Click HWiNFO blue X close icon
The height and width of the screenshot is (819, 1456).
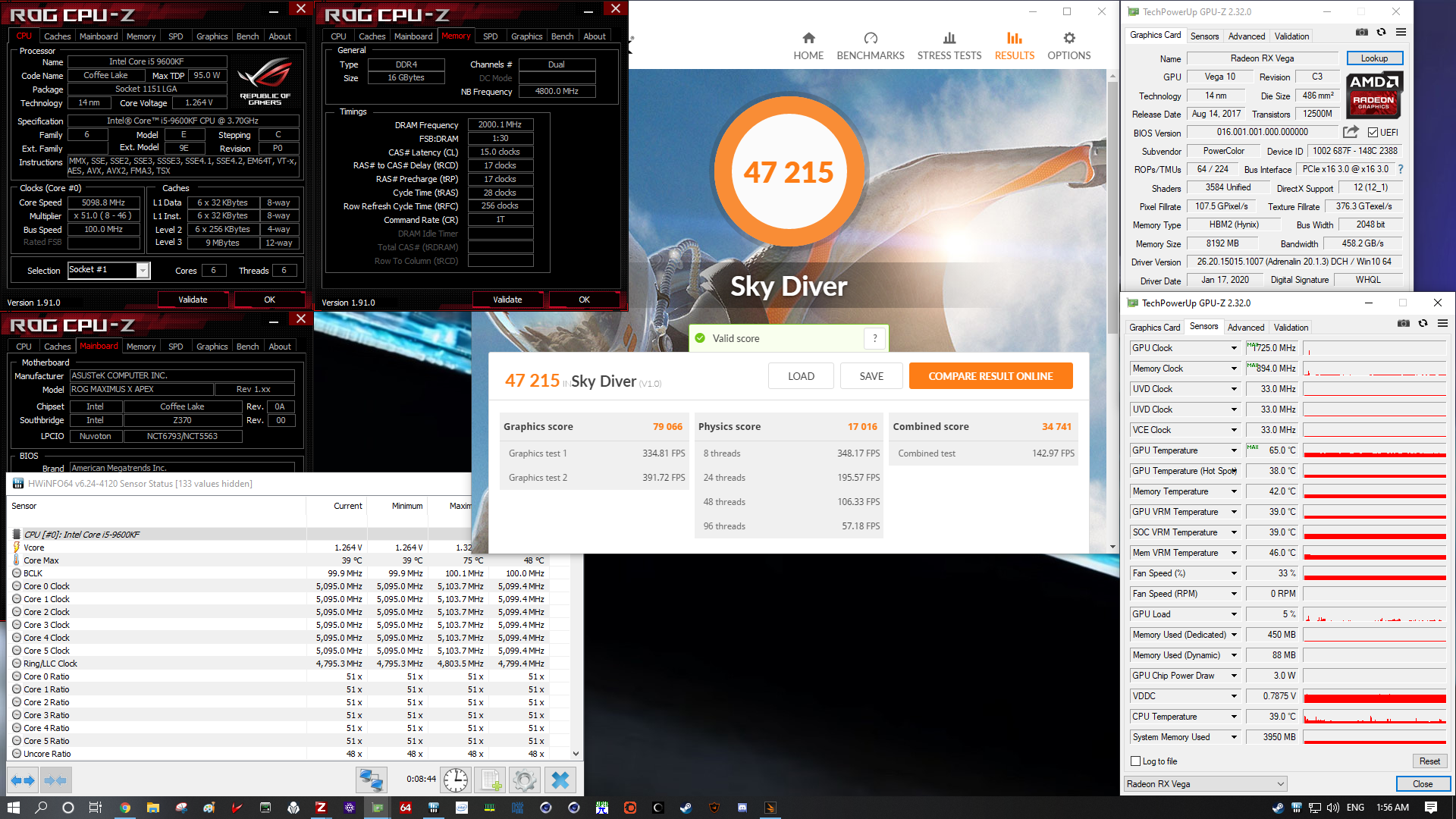tap(560, 780)
